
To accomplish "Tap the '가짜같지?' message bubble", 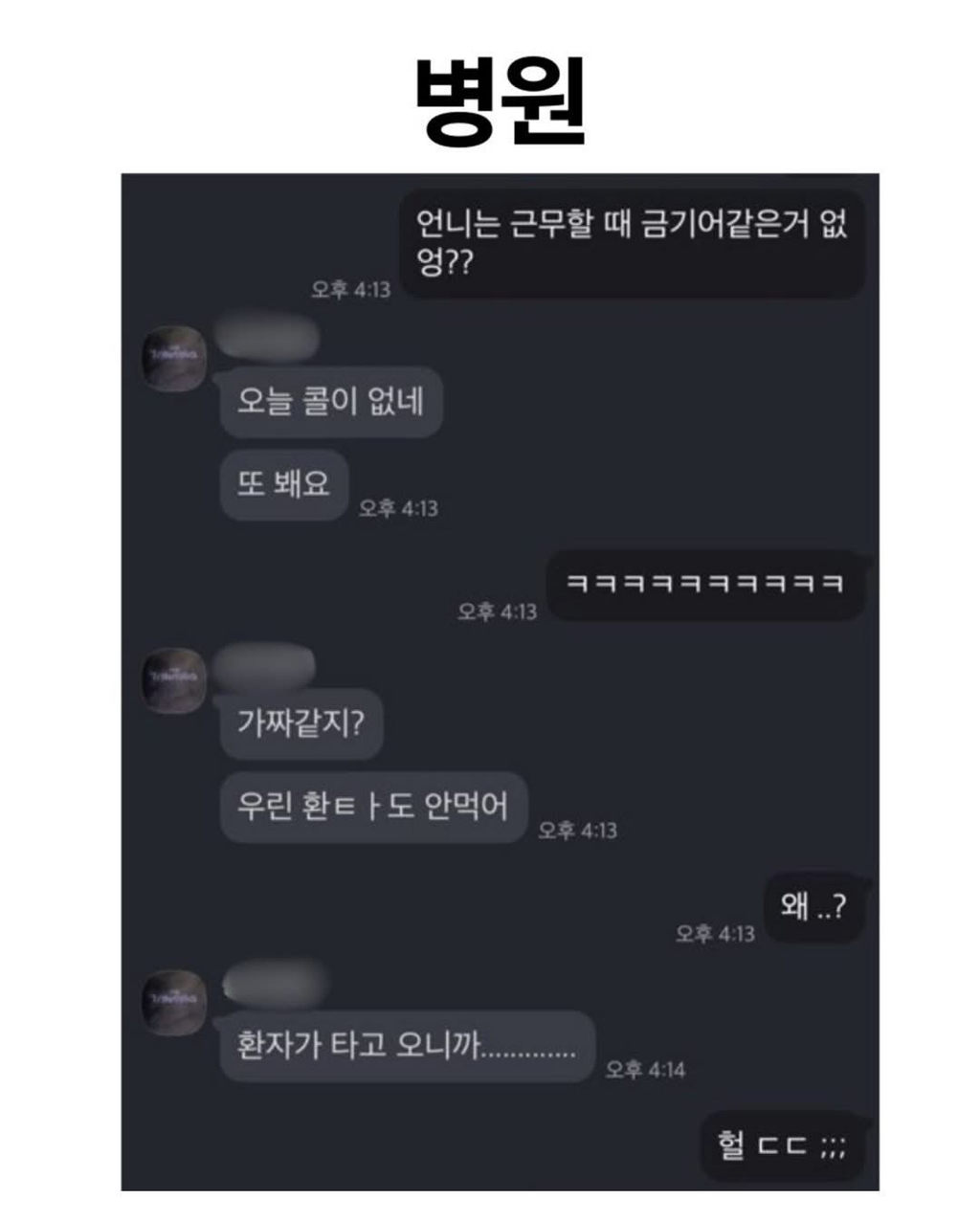I will pos(301,722).
